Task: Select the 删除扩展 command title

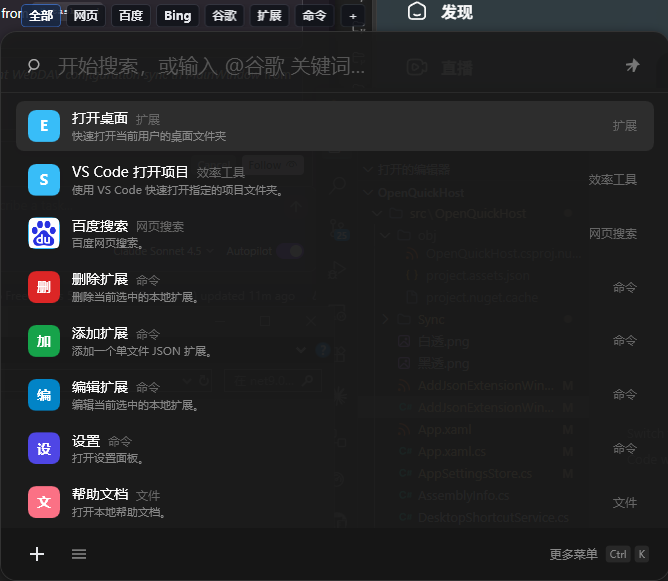Action: [100, 279]
